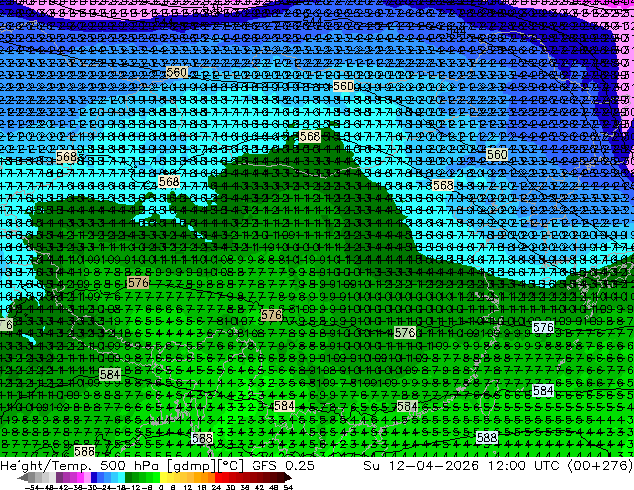Click the dark maroon arrow at legend's warm end
Screen dimensions: 634x490
click(287, 477)
